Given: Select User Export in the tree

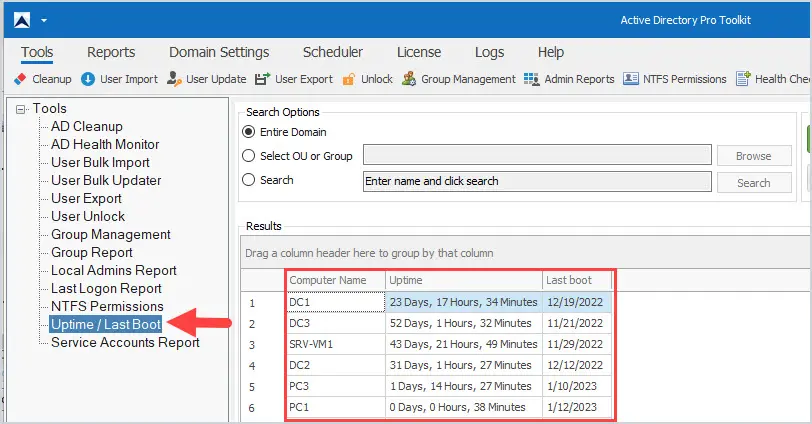Looking at the screenshot, I should pos(86,199).
